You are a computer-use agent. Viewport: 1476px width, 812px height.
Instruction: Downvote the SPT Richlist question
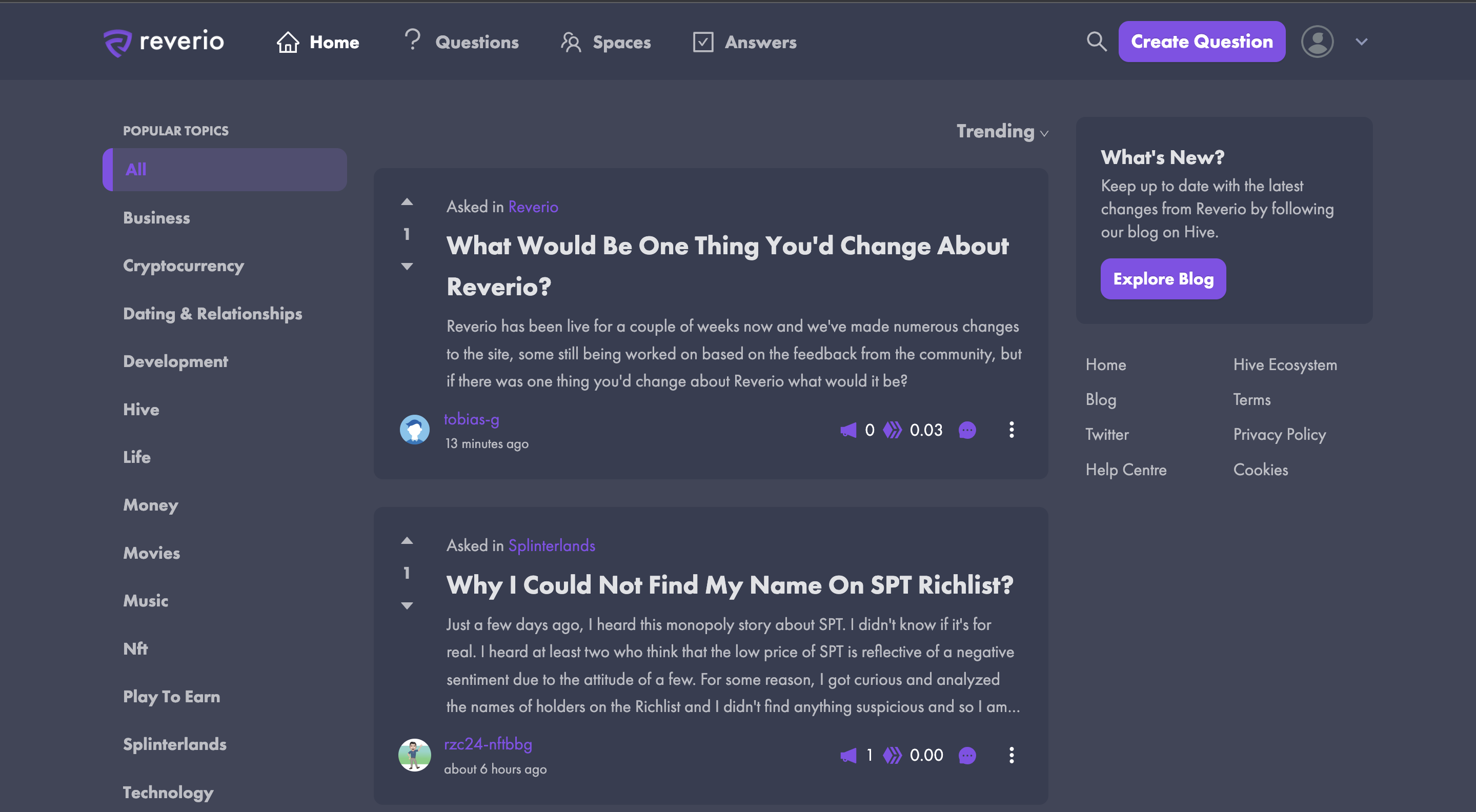pos(407,605)
